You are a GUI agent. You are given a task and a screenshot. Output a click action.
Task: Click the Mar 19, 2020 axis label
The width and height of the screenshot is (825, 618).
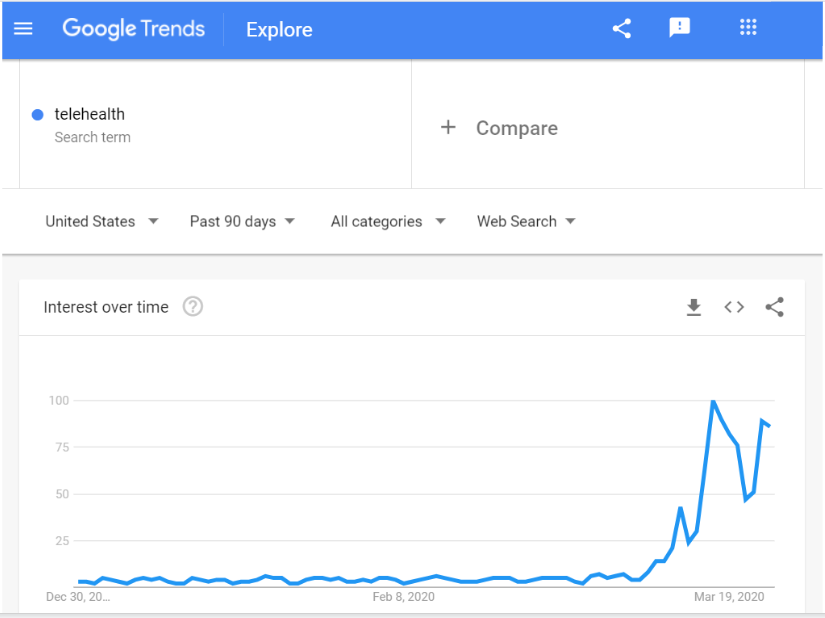click(729, 596)
